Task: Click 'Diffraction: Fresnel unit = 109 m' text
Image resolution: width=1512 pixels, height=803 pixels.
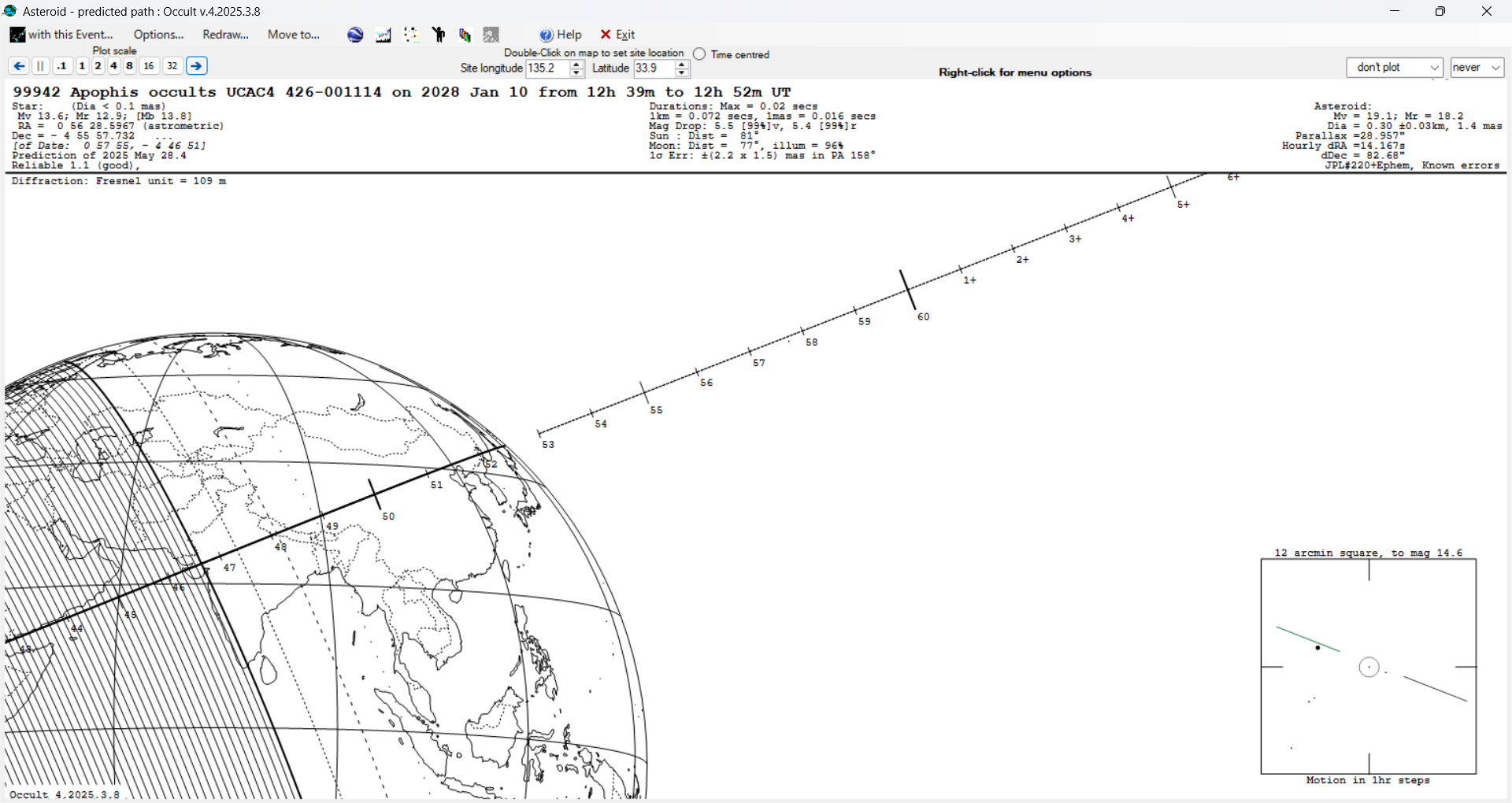Action: click(x=119, y=181)
